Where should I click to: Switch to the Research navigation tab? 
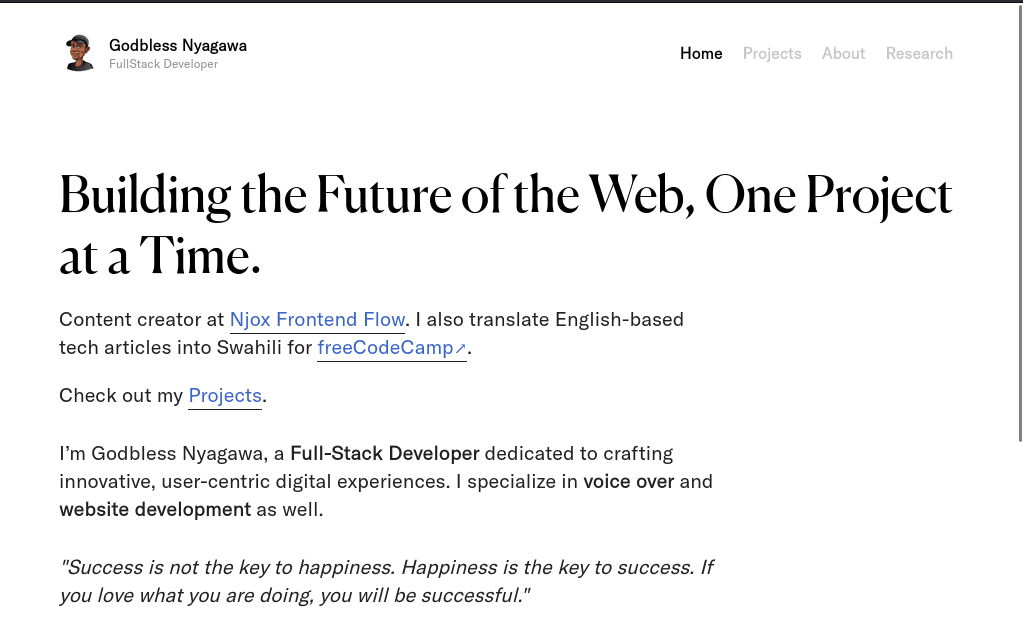[919, 54]
